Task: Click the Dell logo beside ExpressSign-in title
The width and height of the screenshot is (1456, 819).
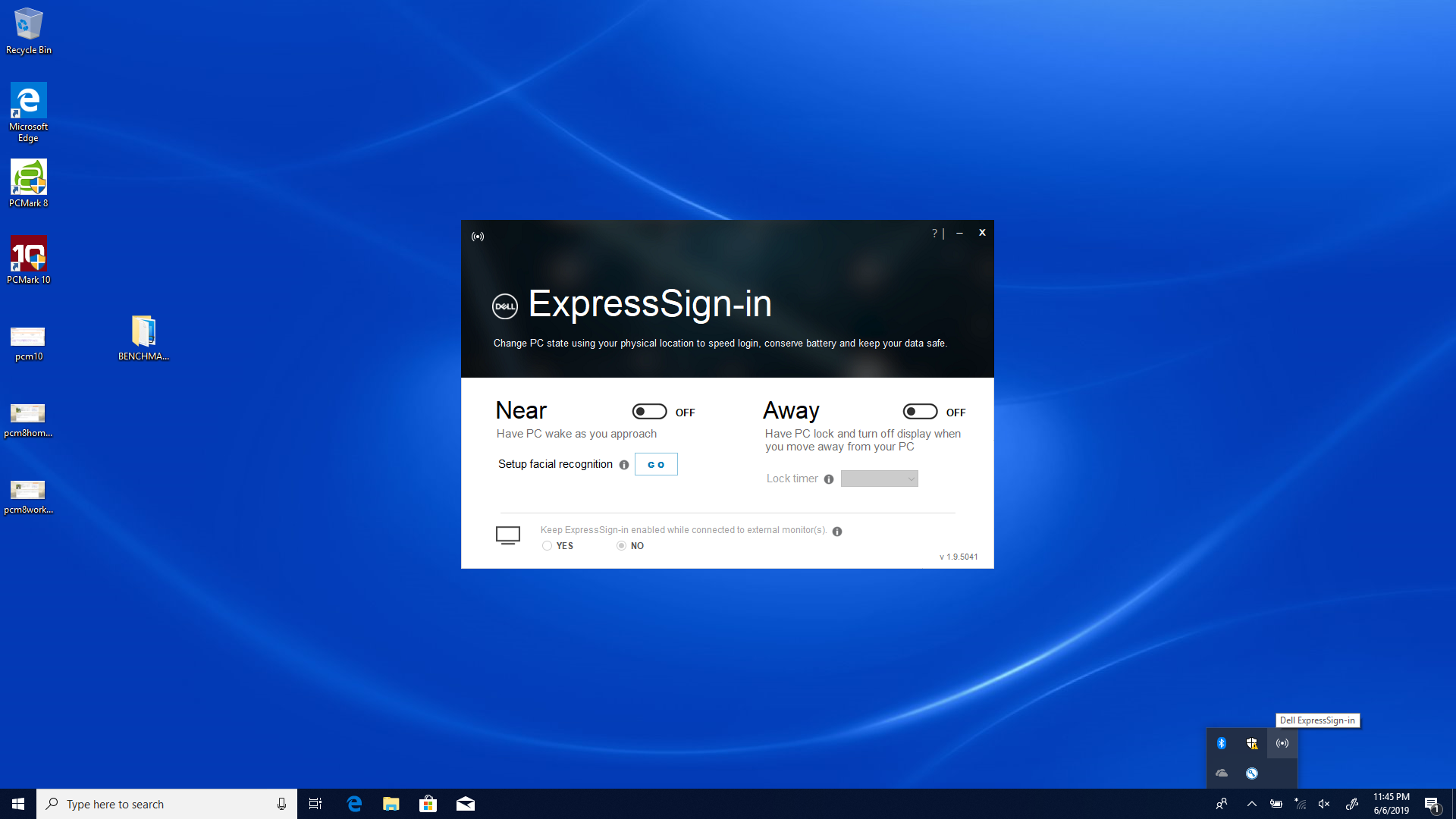Action: (x=505, y=306)
